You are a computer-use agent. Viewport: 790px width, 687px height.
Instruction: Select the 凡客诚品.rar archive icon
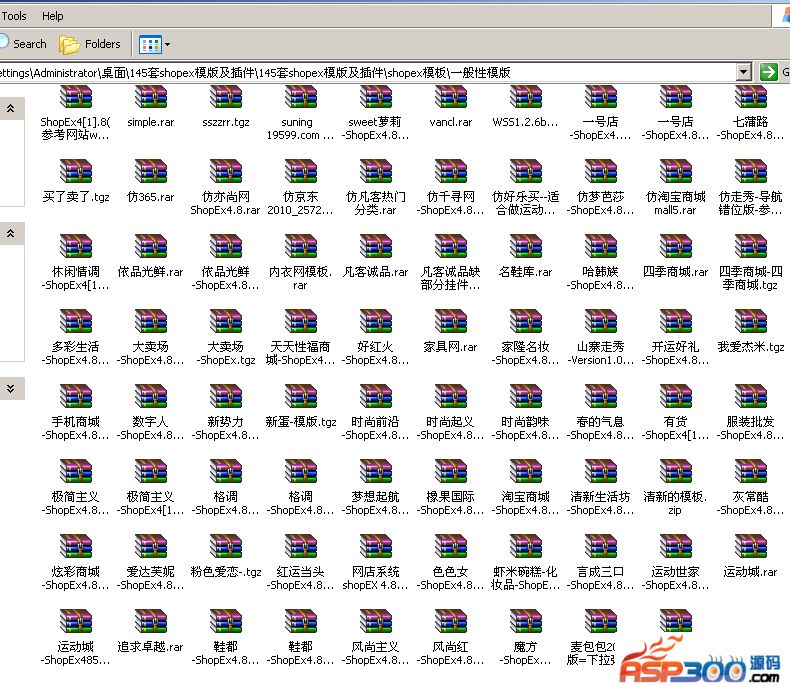(375, 246)
